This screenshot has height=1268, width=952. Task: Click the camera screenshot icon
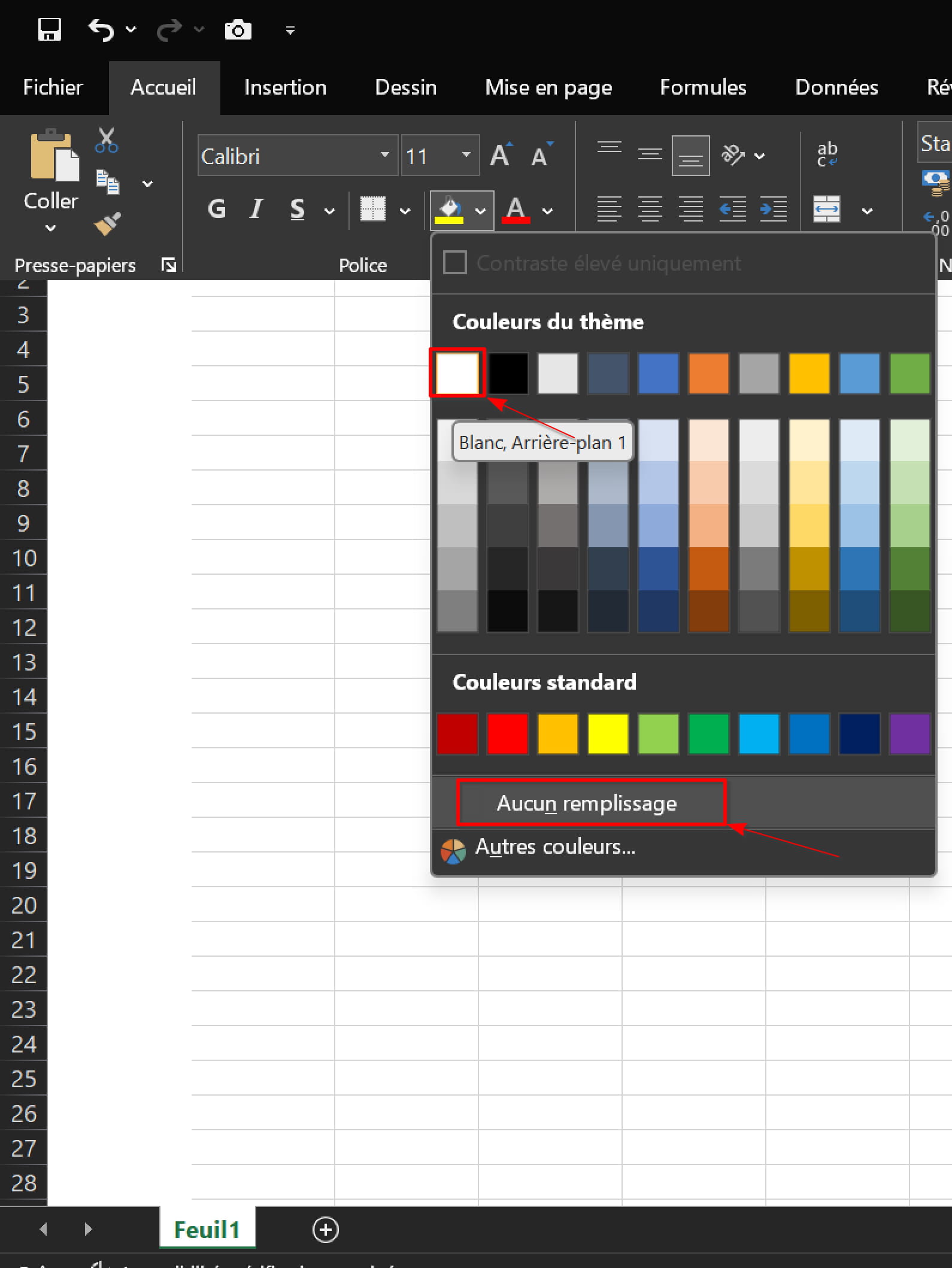(x=238, y=29)
